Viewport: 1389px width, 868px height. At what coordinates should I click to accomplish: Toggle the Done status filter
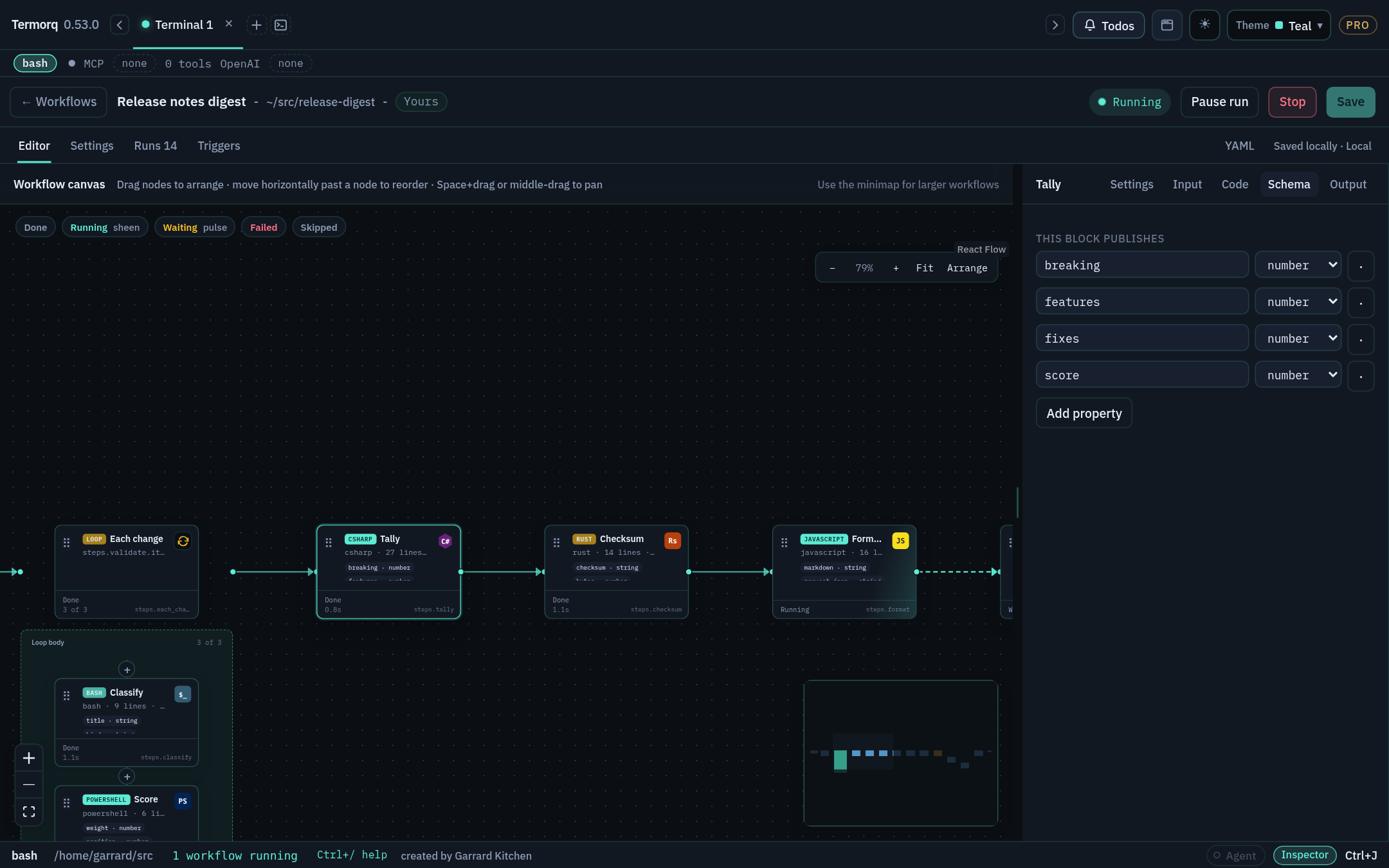coord(35,228)
